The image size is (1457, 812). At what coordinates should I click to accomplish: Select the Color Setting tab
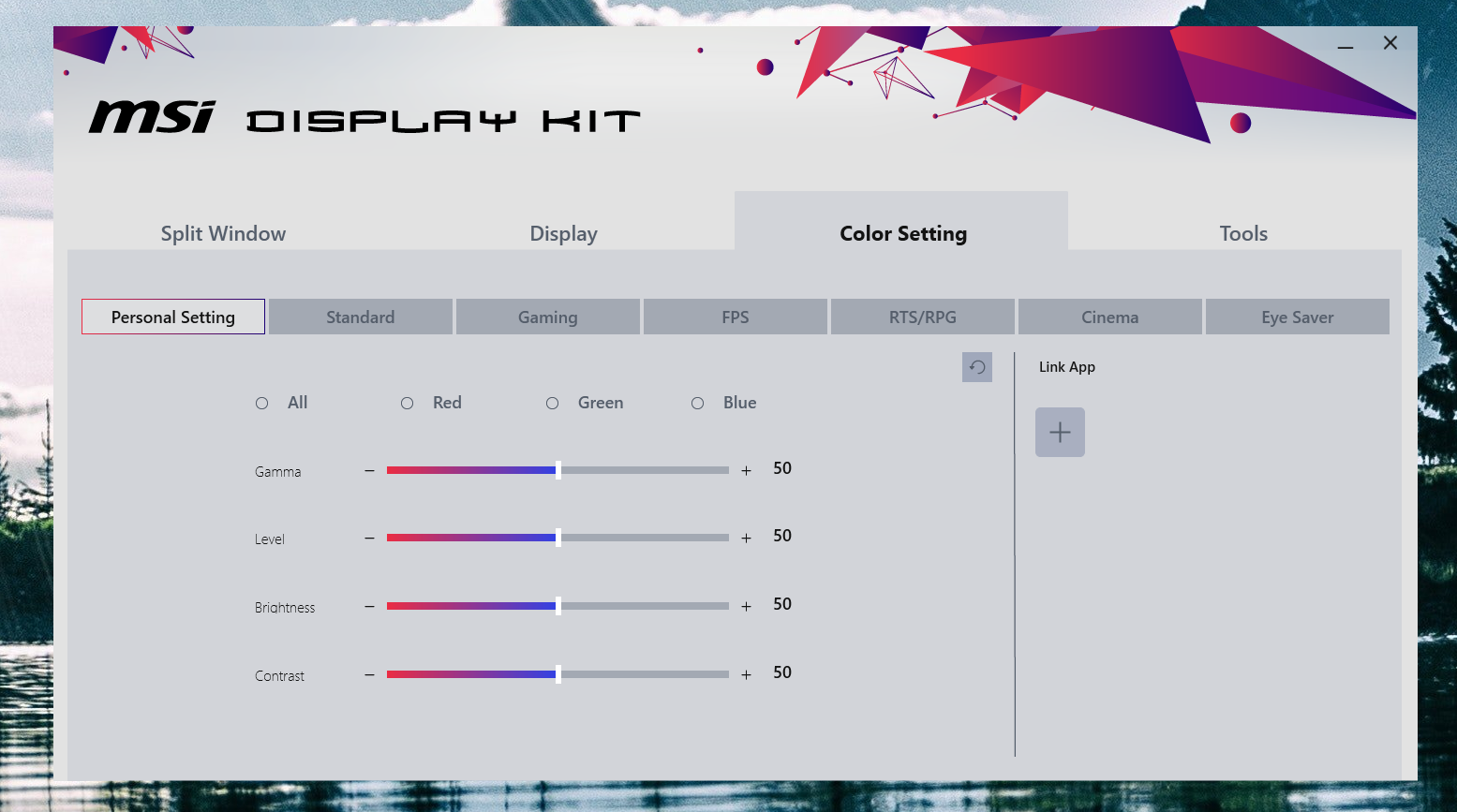click(x=901, y=222)
